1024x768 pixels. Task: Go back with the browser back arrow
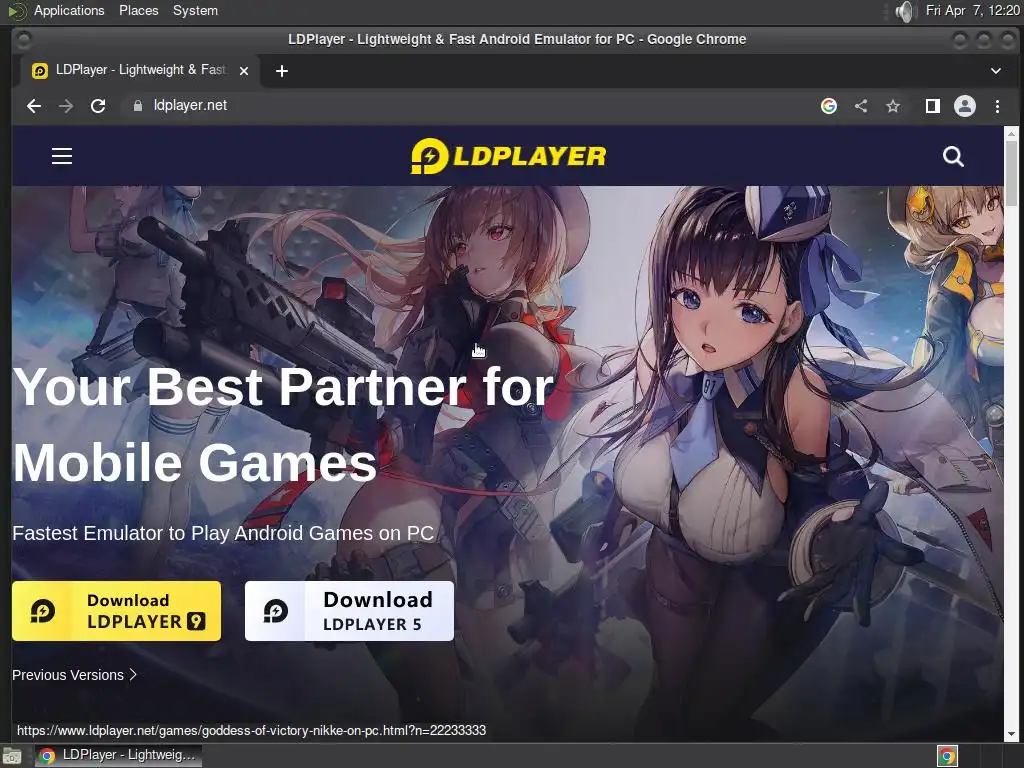[x=34, y=106]
